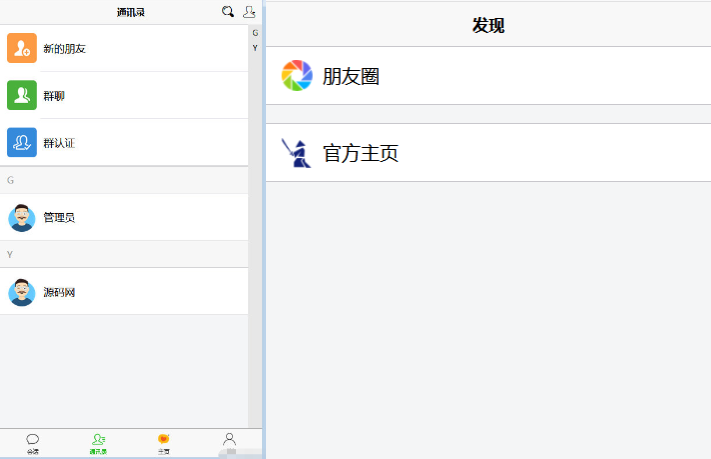
Task: Click the 群认证 label
Action: coord(59,143)
